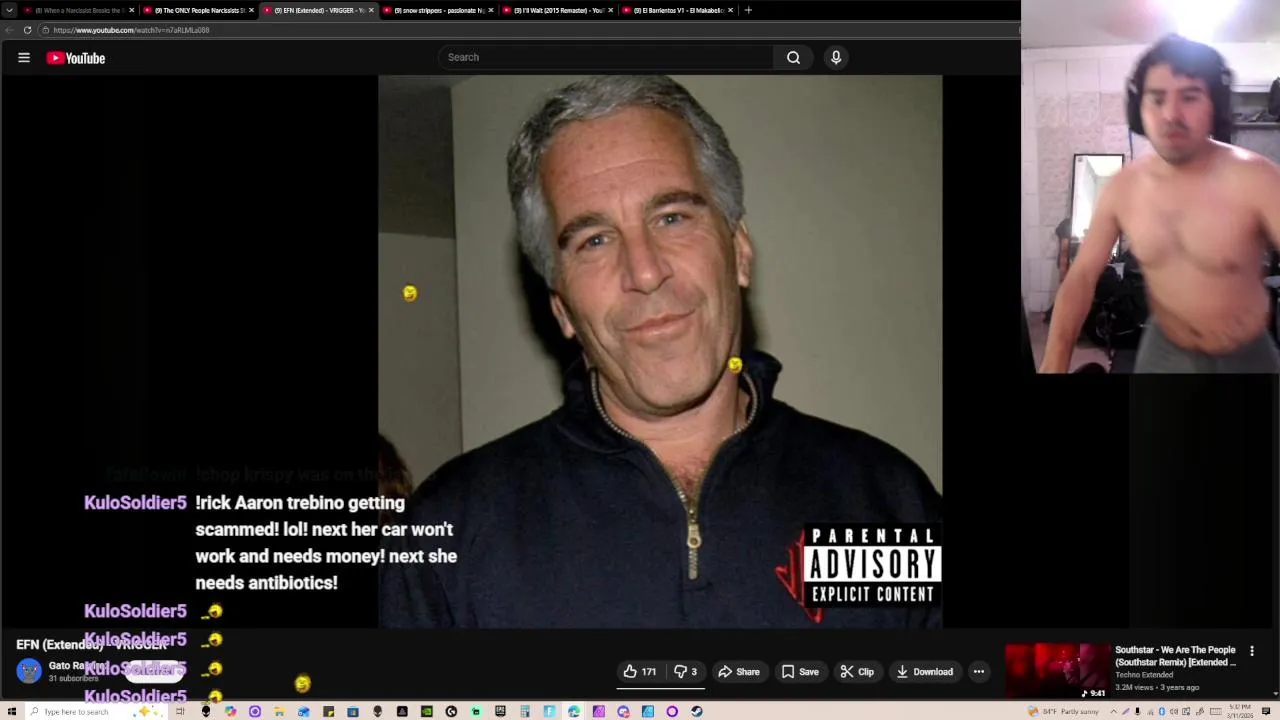Open more actions ellipsis under the video

coord(979,672)
